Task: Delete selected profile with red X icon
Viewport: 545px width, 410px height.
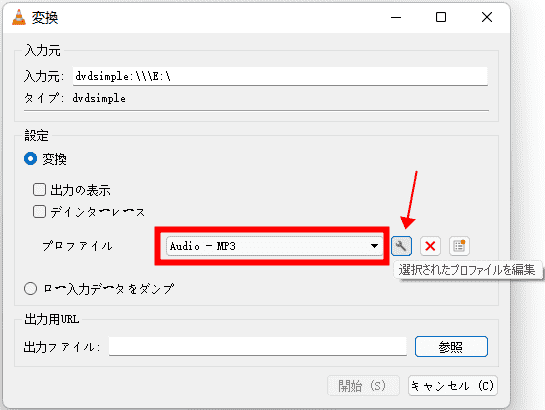Action: tap(430, 246)
